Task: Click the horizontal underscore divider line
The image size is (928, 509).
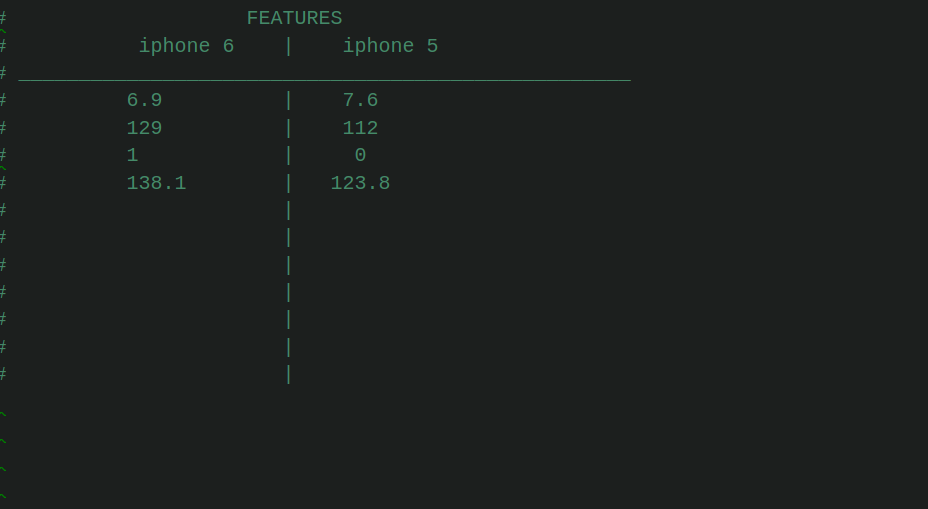Action: point(324,79)
